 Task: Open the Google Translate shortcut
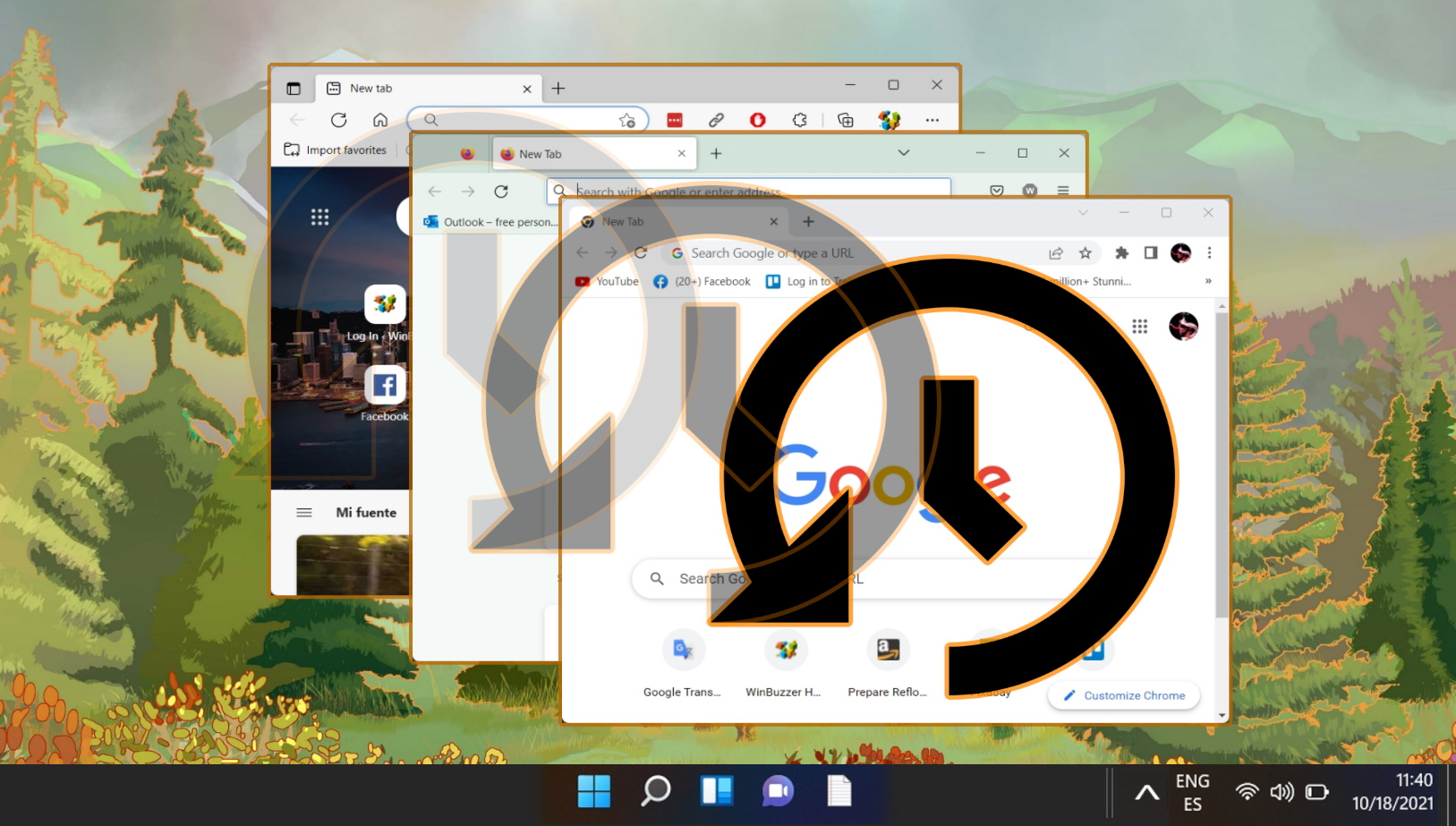pyautogui.click(x=683, y=663)
